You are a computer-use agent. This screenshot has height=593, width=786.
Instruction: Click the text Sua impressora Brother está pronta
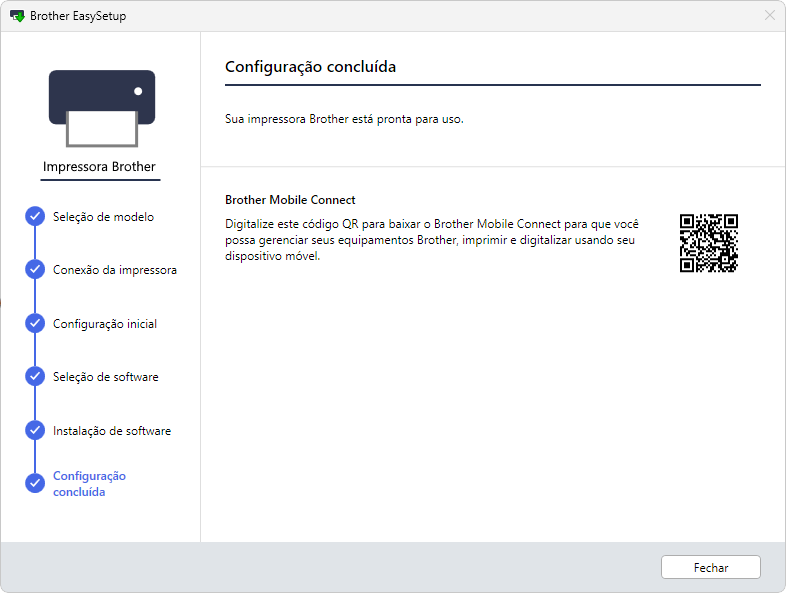click(344, 119)
